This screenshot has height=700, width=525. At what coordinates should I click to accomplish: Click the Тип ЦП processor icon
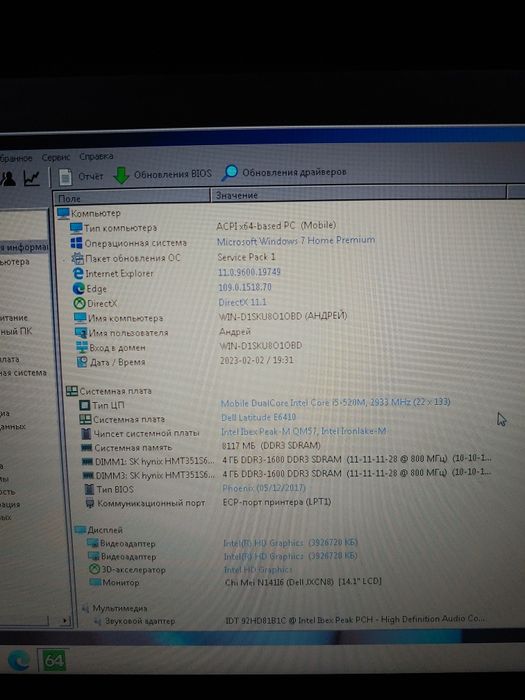[x=84, y=405]
